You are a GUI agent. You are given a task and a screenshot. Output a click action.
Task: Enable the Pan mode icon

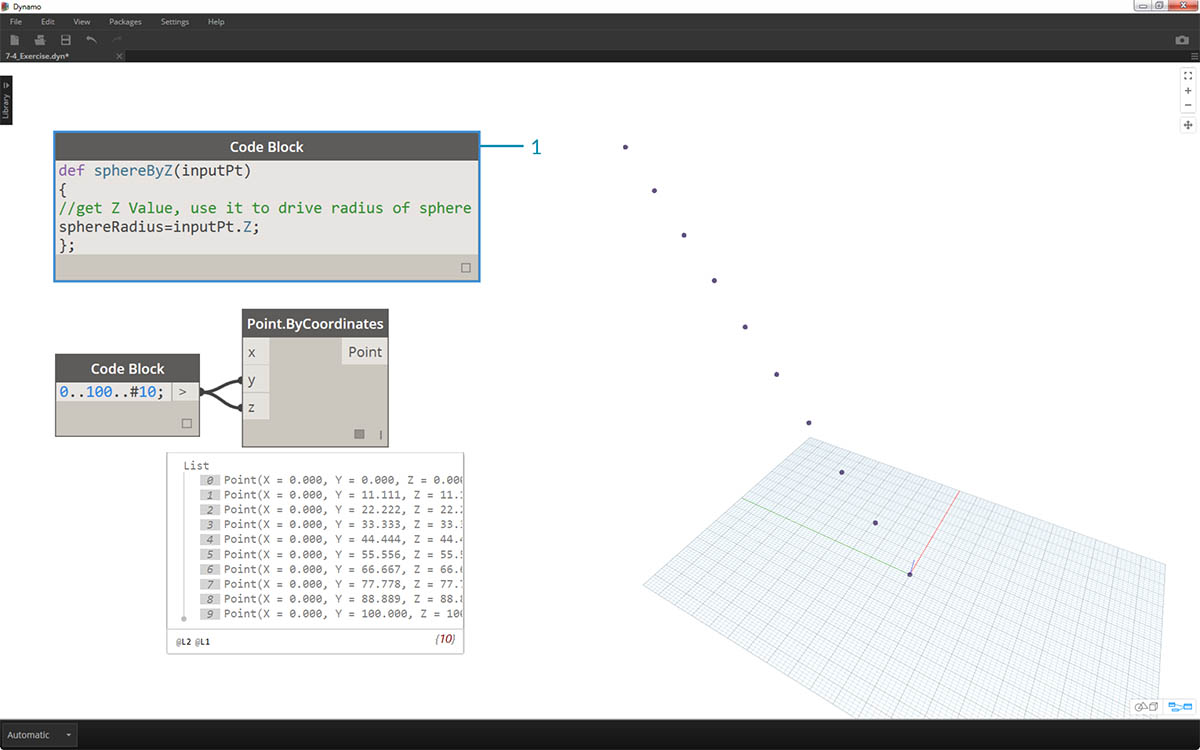1188,125
